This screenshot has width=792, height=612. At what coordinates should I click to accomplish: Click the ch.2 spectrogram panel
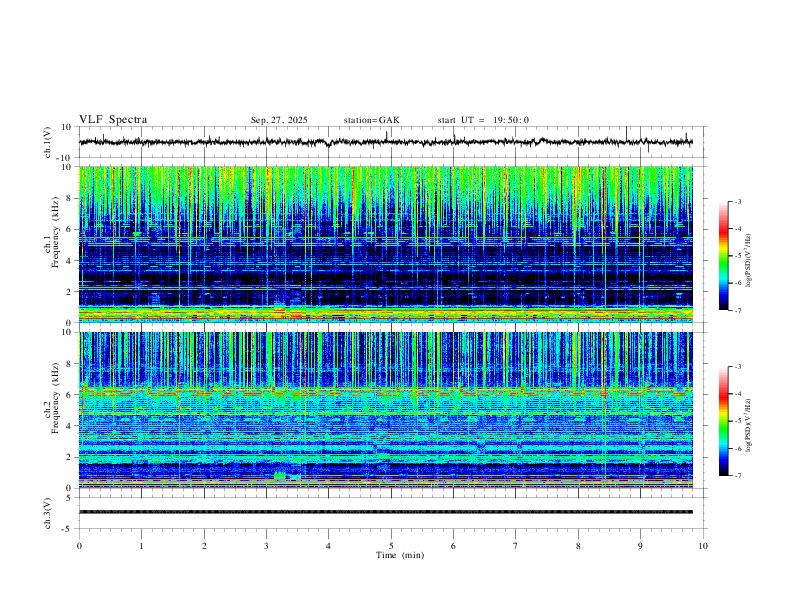coord(386,410)
